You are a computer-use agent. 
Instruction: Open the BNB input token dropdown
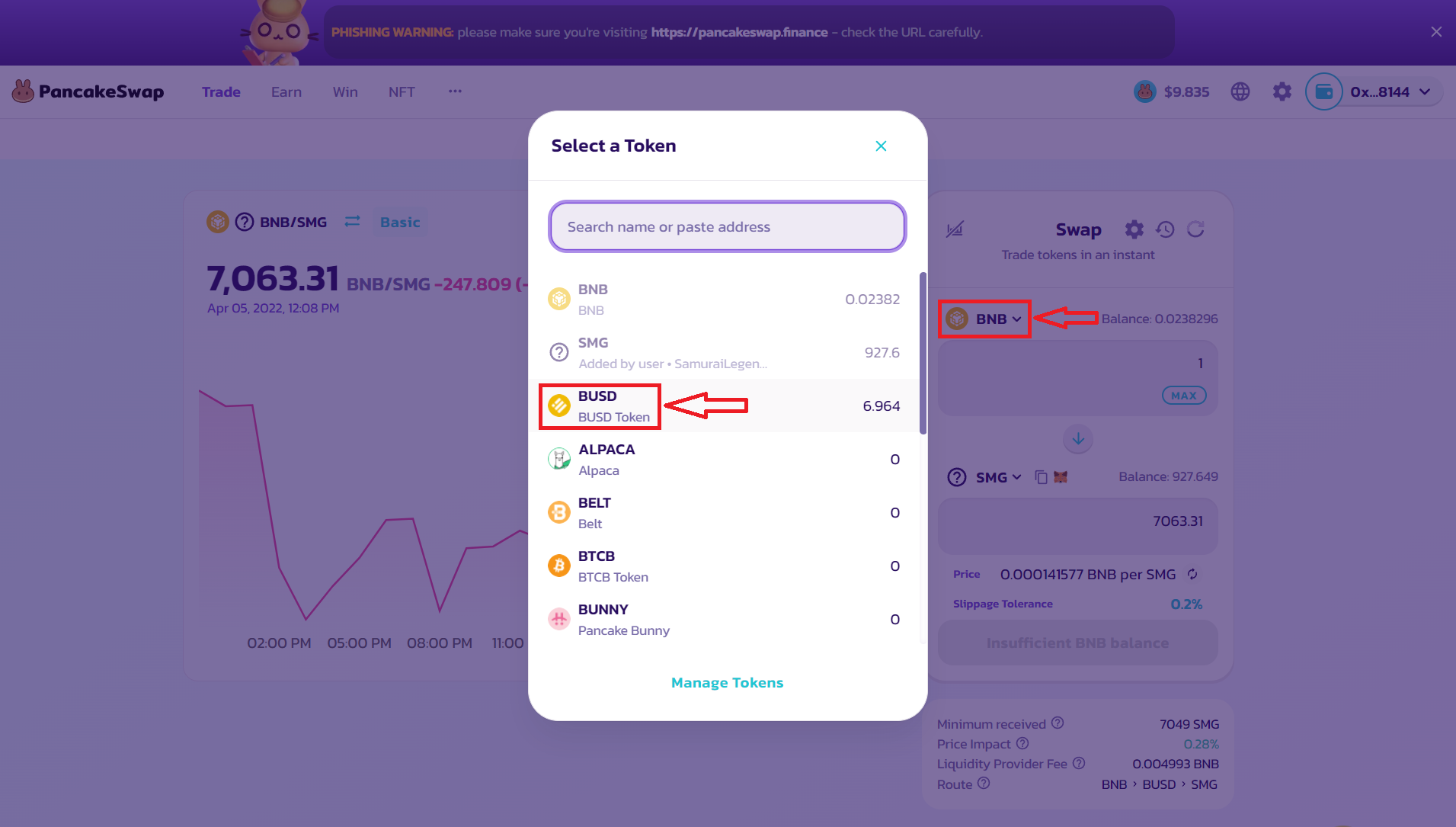(984, 319)
